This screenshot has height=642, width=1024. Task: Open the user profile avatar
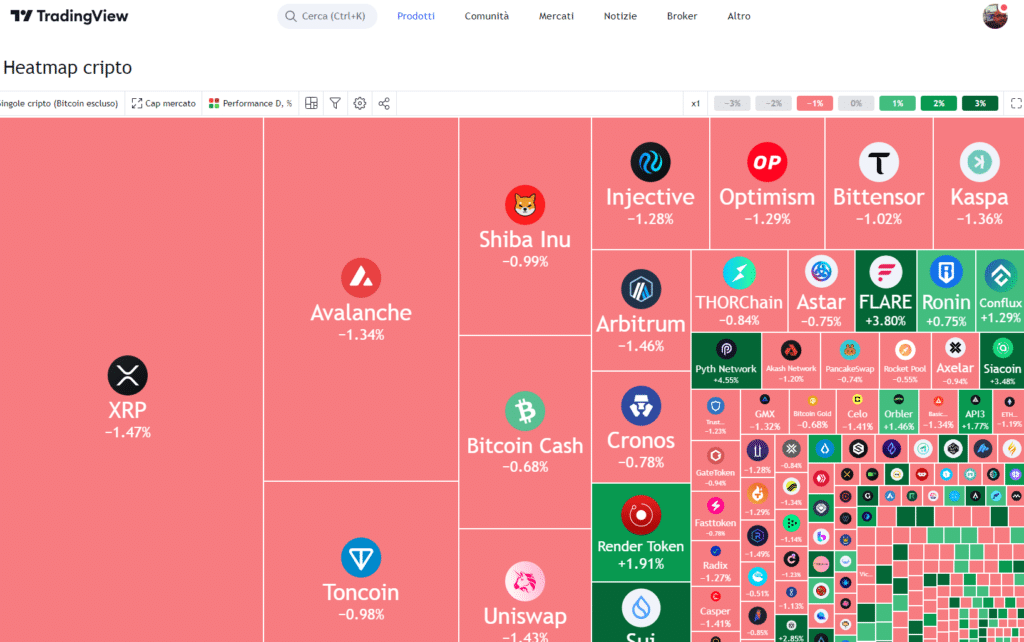(995, 16)
